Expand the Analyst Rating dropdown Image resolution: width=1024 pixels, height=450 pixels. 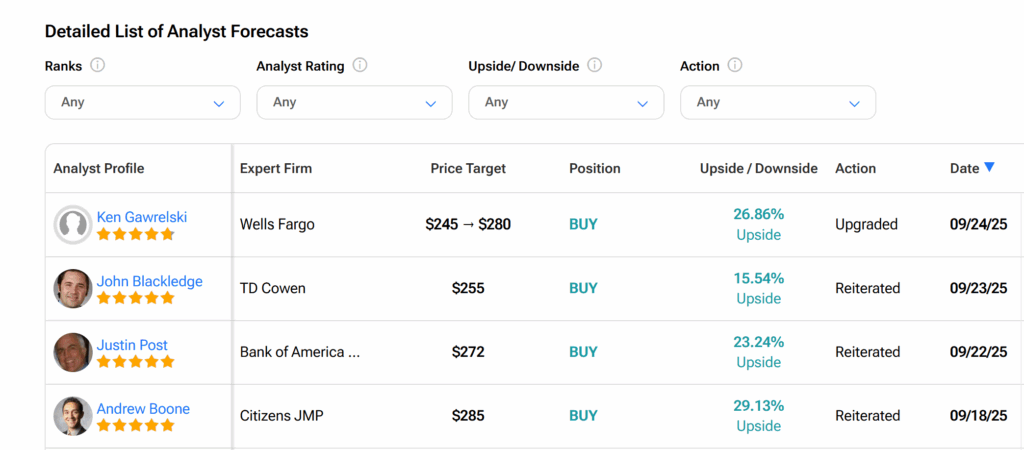click(x=354, y=102)
